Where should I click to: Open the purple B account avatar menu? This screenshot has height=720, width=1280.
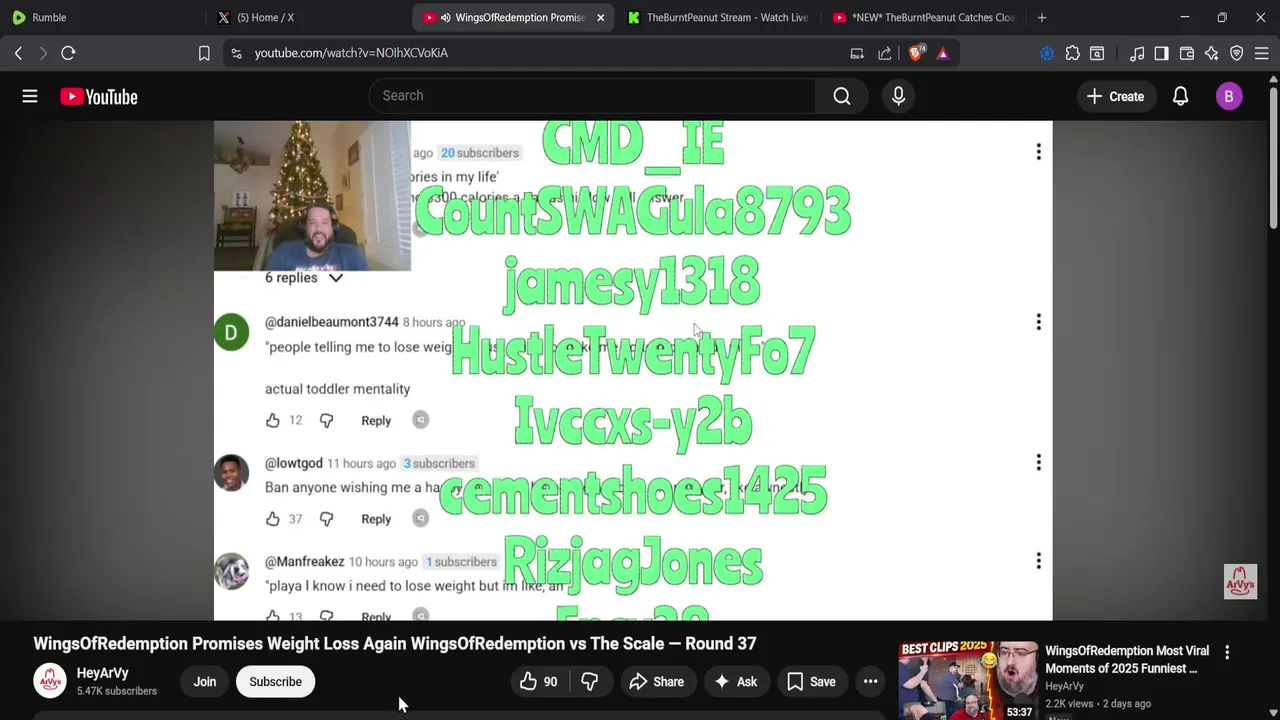pos(1229,96)
